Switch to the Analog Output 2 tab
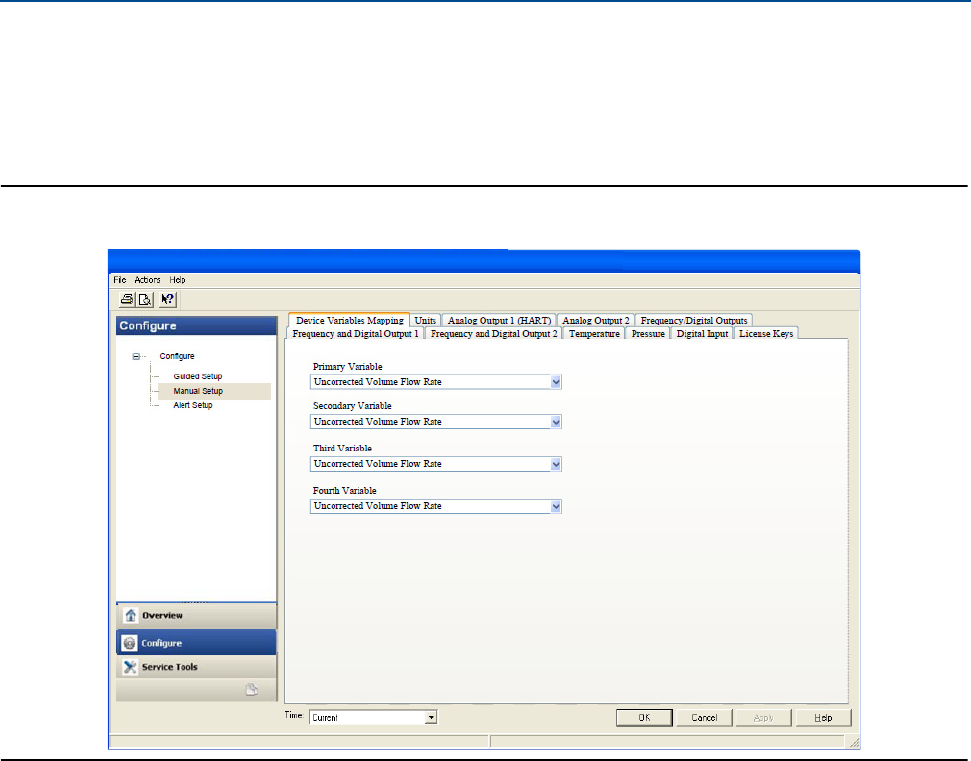 pos(596,321)
